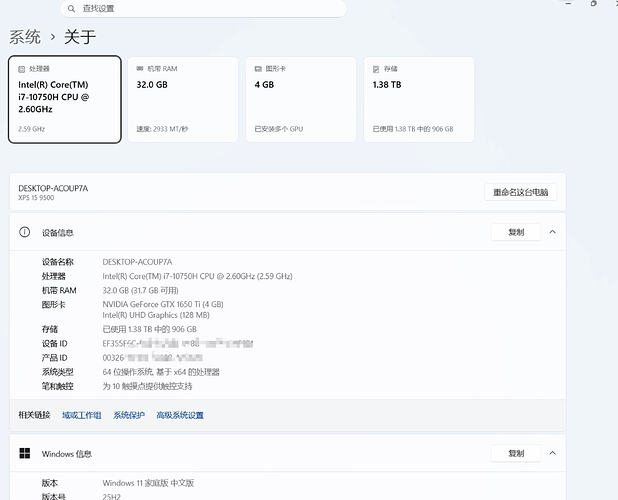Click the storage drive icon
This screenshot has width=618, height=500.
376,69
